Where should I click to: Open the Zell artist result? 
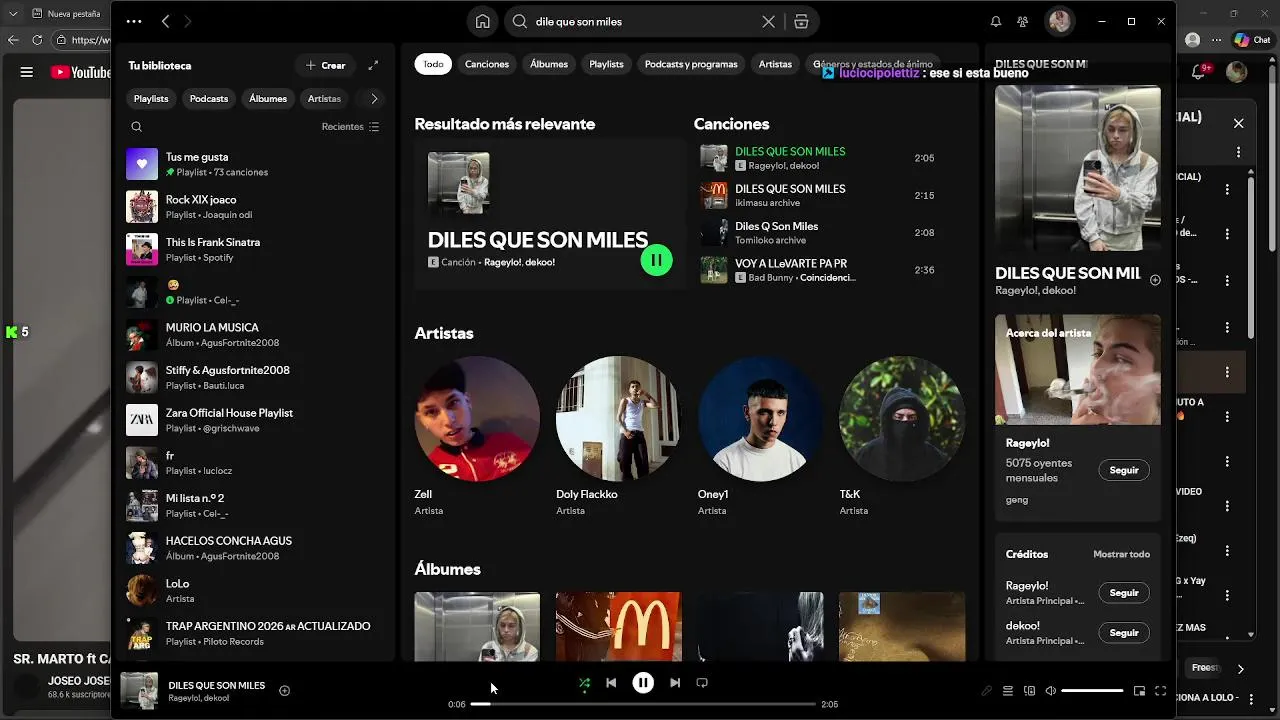pyautogui.click(x=477, y=436)
